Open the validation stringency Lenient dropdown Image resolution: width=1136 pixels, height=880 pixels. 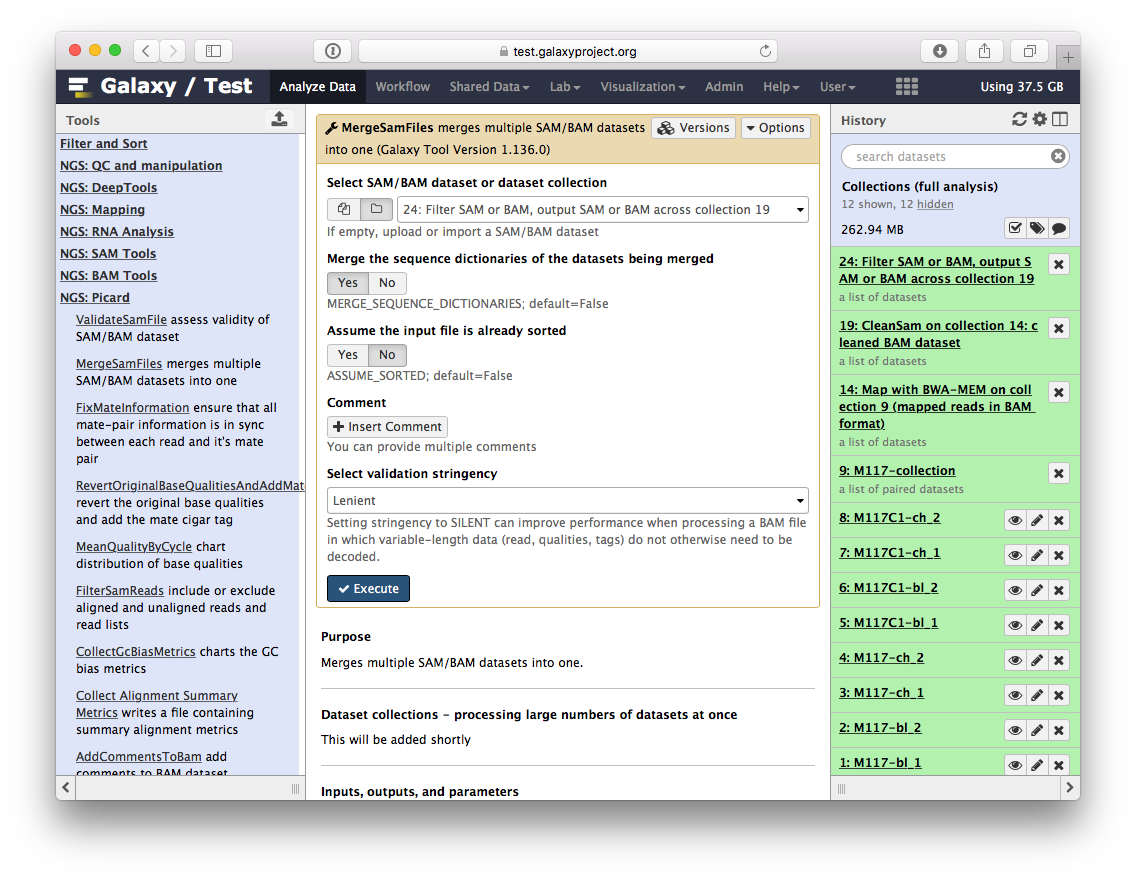pos(567,500)
